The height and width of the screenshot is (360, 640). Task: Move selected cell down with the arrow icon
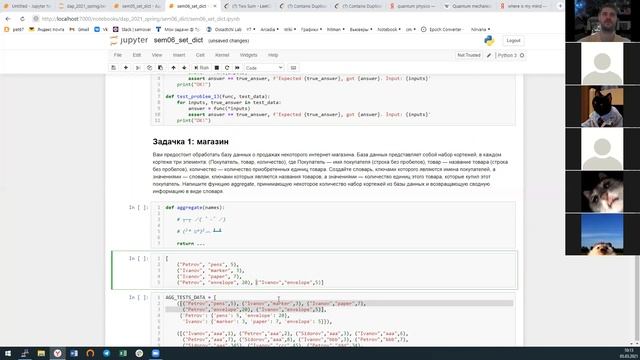click(184, 68)
